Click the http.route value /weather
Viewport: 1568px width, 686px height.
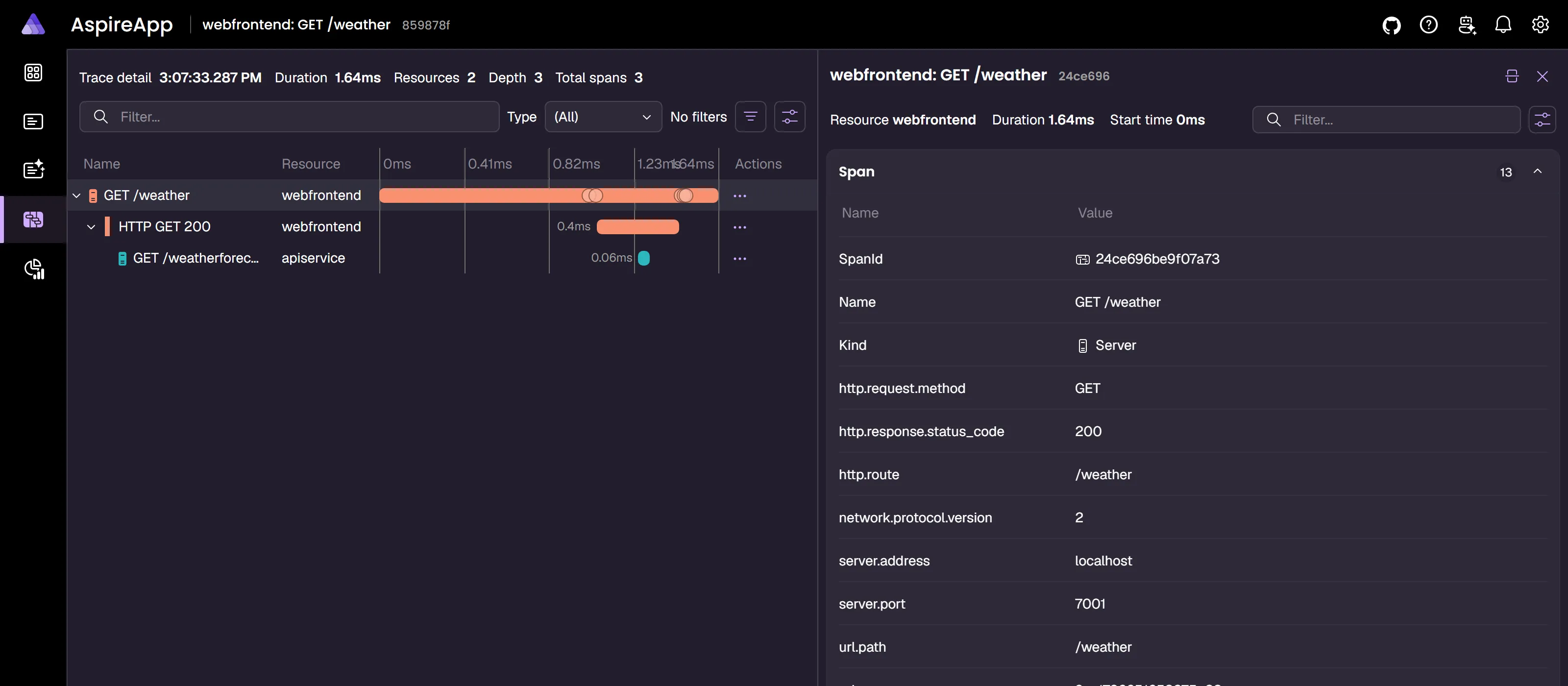[x=1103, y=475]
